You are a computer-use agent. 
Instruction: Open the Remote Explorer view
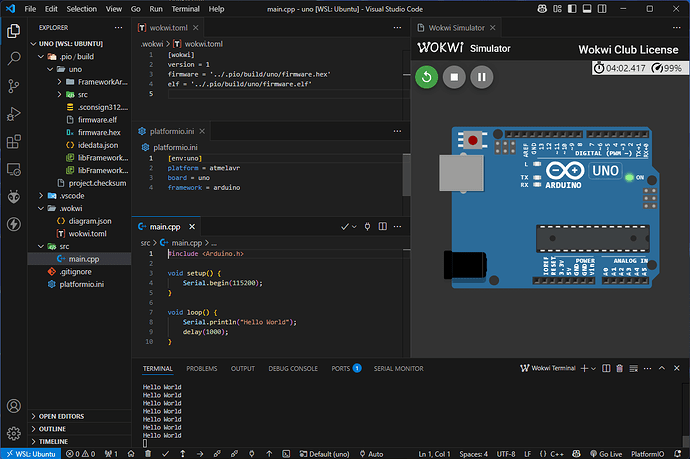(14, 169)
